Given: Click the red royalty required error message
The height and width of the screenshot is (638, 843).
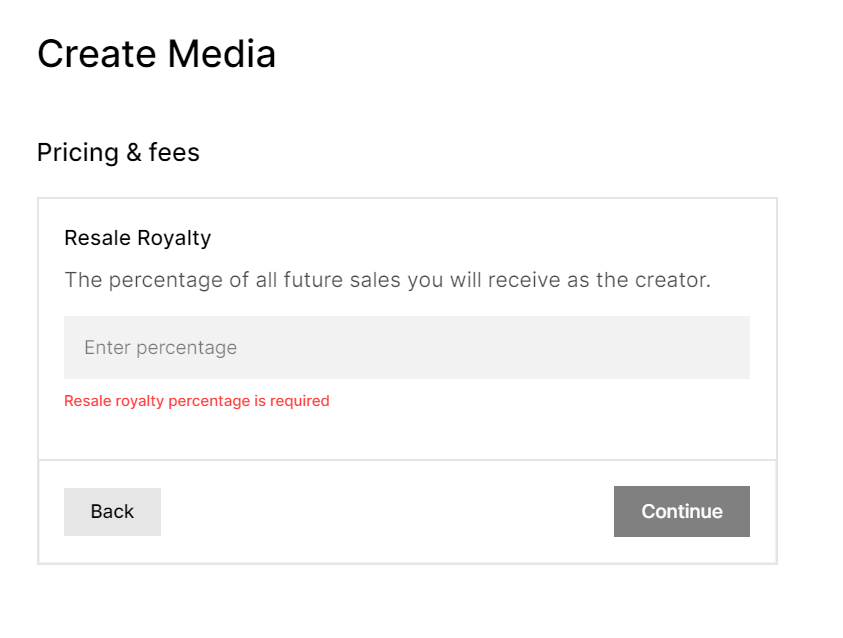Looking at the screenshot, I should coord(196,401).
